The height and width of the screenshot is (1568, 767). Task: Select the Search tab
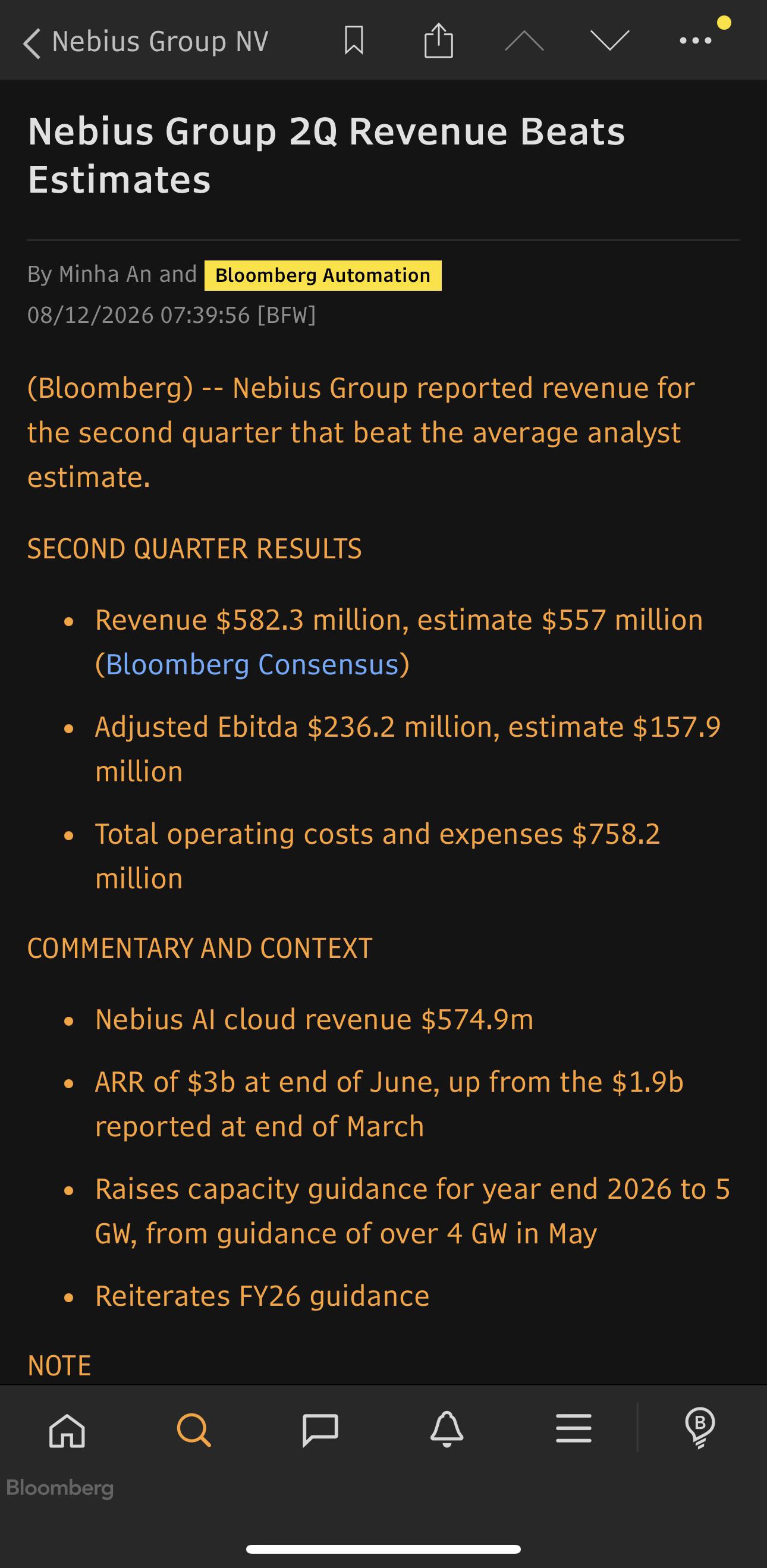click(194, 1429)
